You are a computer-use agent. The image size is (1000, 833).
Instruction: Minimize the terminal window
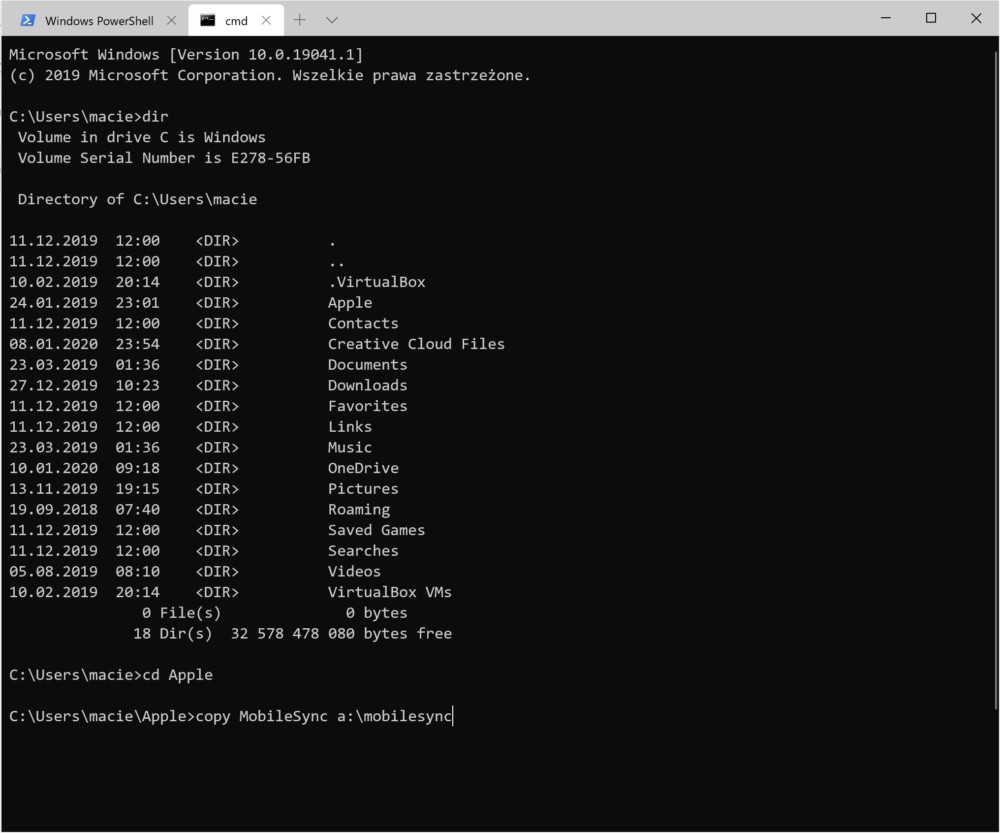pyautogui.click(x=885, y=18)
